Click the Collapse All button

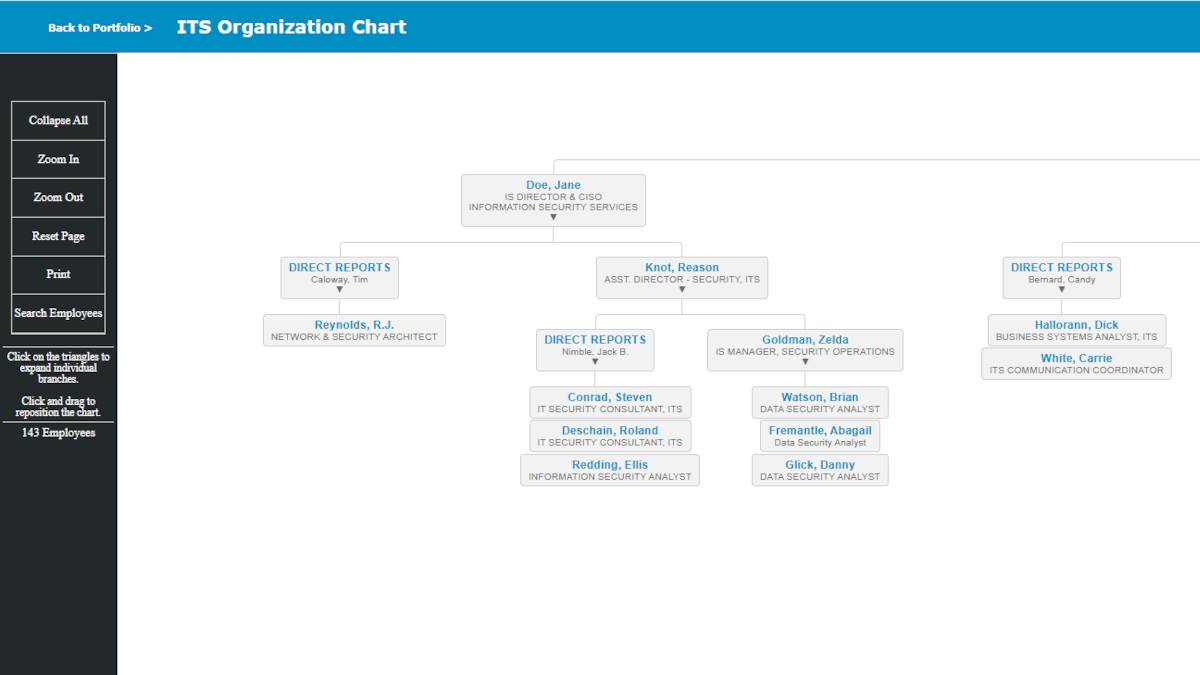click(57, 120)
